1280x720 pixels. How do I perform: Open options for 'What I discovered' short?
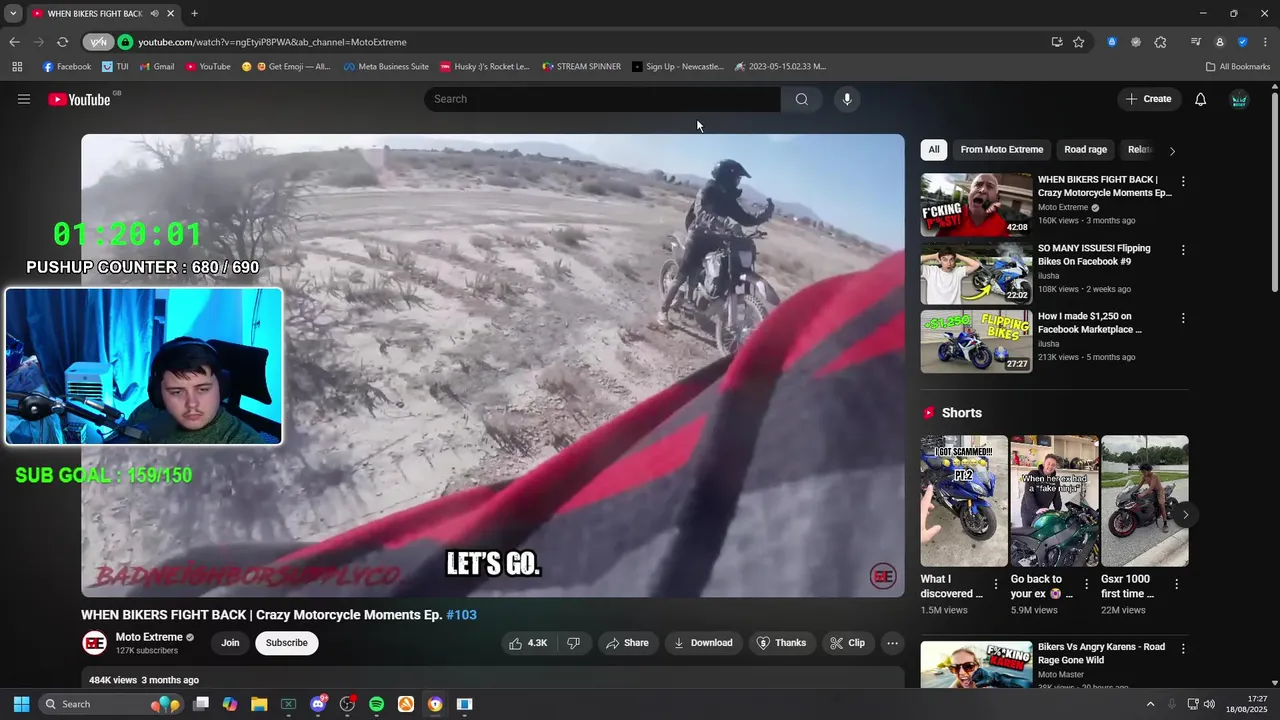click(995, 584)
